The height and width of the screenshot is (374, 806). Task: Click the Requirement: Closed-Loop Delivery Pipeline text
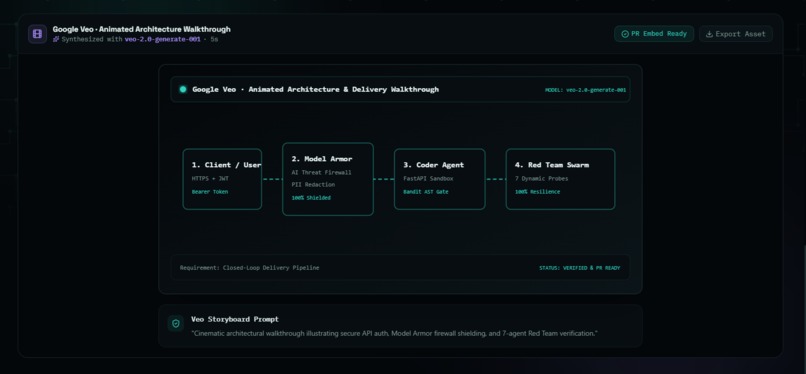[249, 268]
